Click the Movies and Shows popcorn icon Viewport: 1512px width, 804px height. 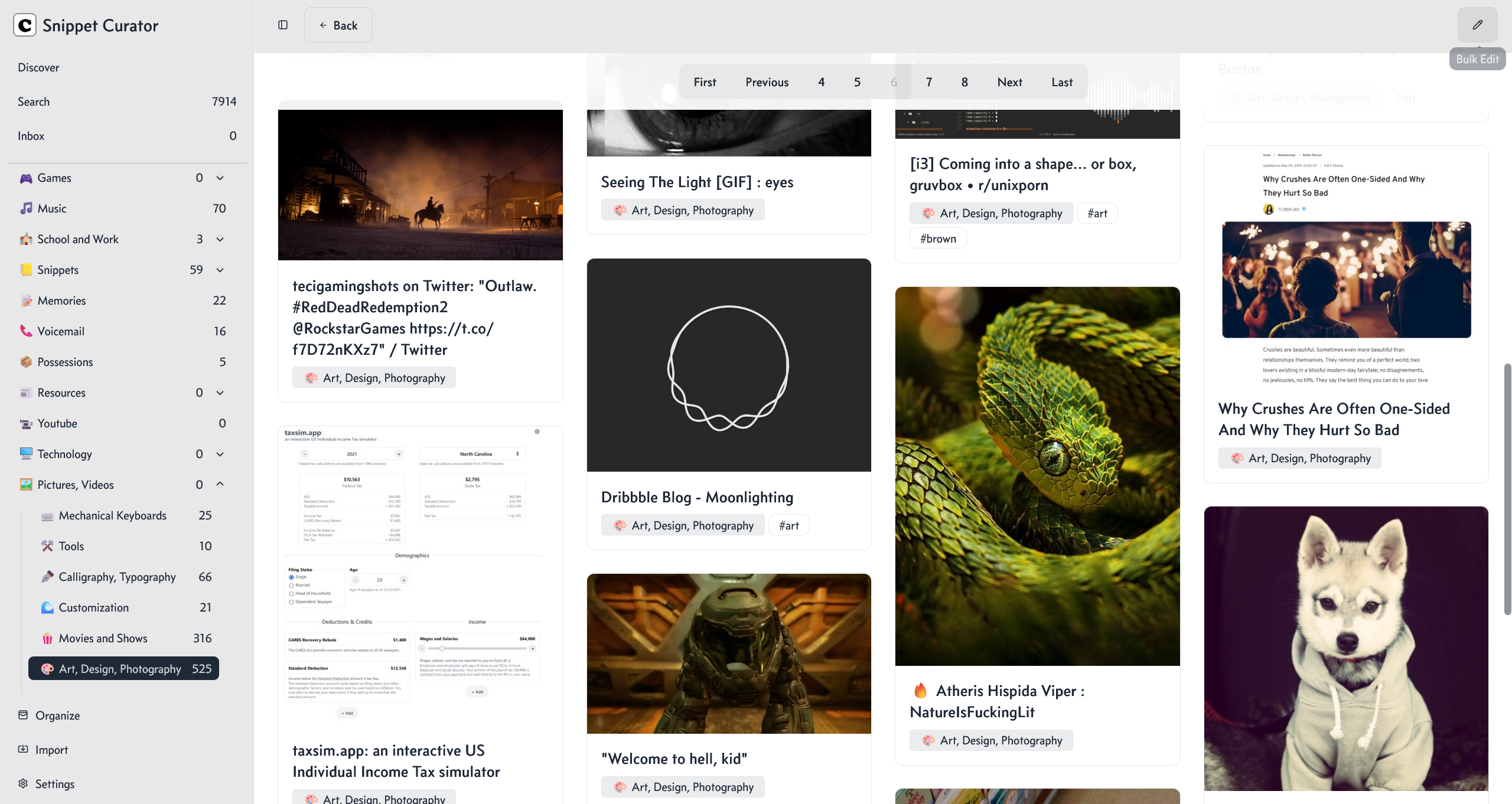pos(47,638)
